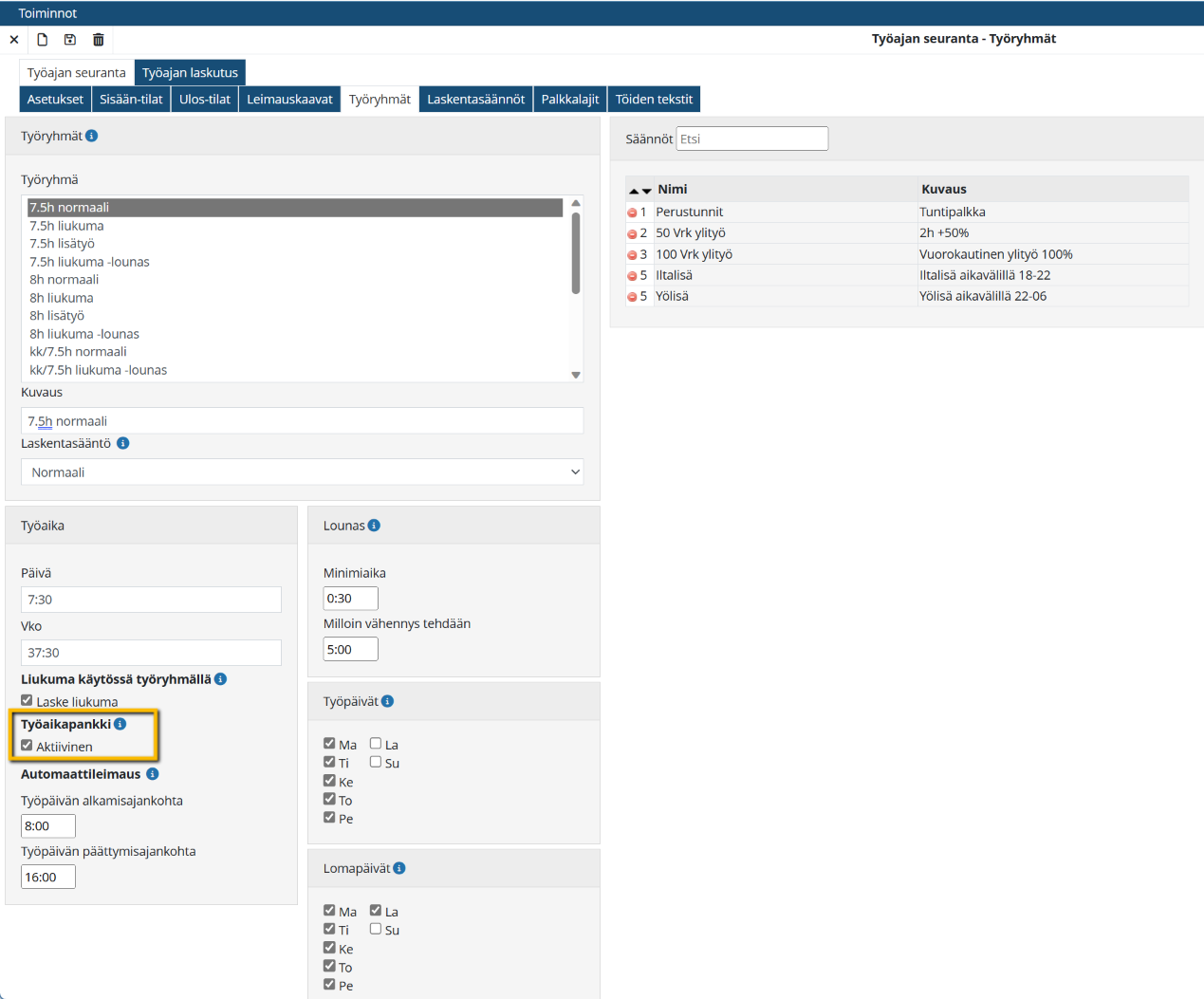Click info icon next to Automaattileimaus
Screen dimensions: 1204x999
[x=153, y=774]
